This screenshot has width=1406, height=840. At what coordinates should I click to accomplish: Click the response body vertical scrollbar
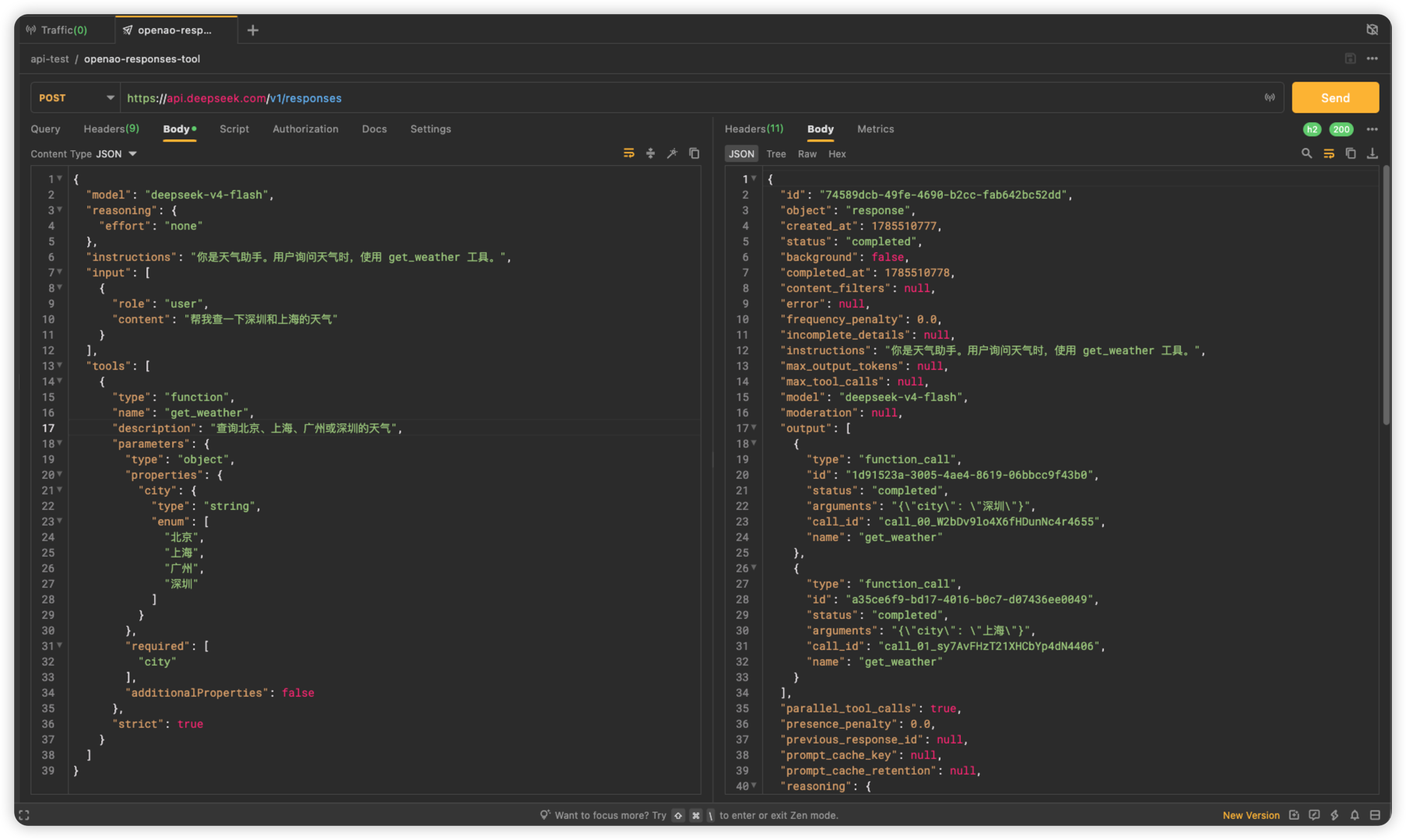pyautogui.click(x=1386, y=296)
